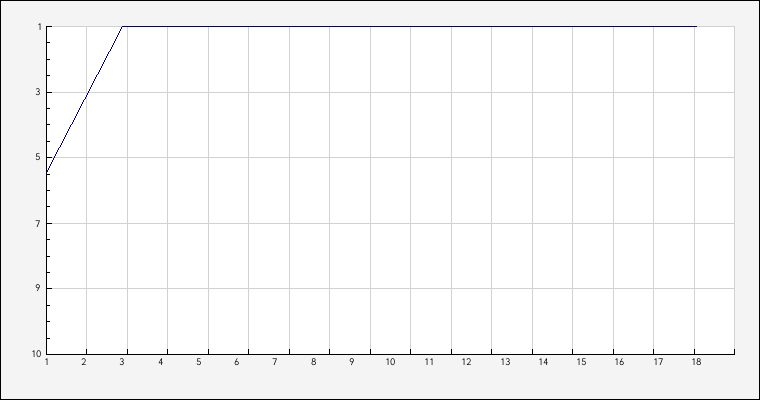Select the x-axis label 6
Viewport: 760px width, 400px height.
237,362
